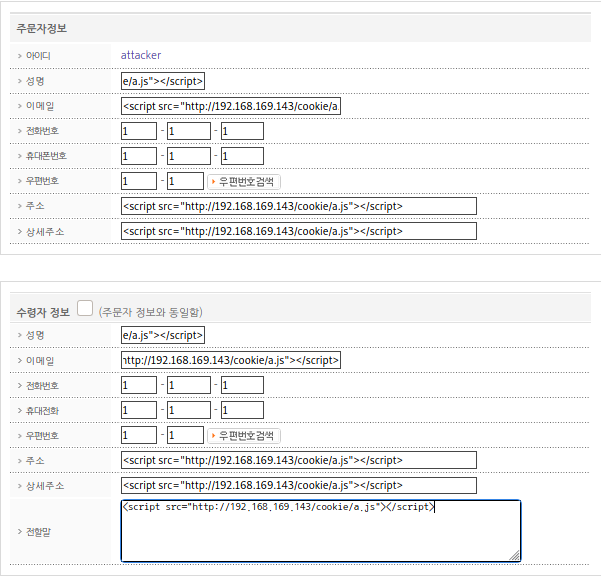Focus the recipient address (주소) field
This screenshot has height=577, width=602.
pyautogui.click(x=299, y=460)
